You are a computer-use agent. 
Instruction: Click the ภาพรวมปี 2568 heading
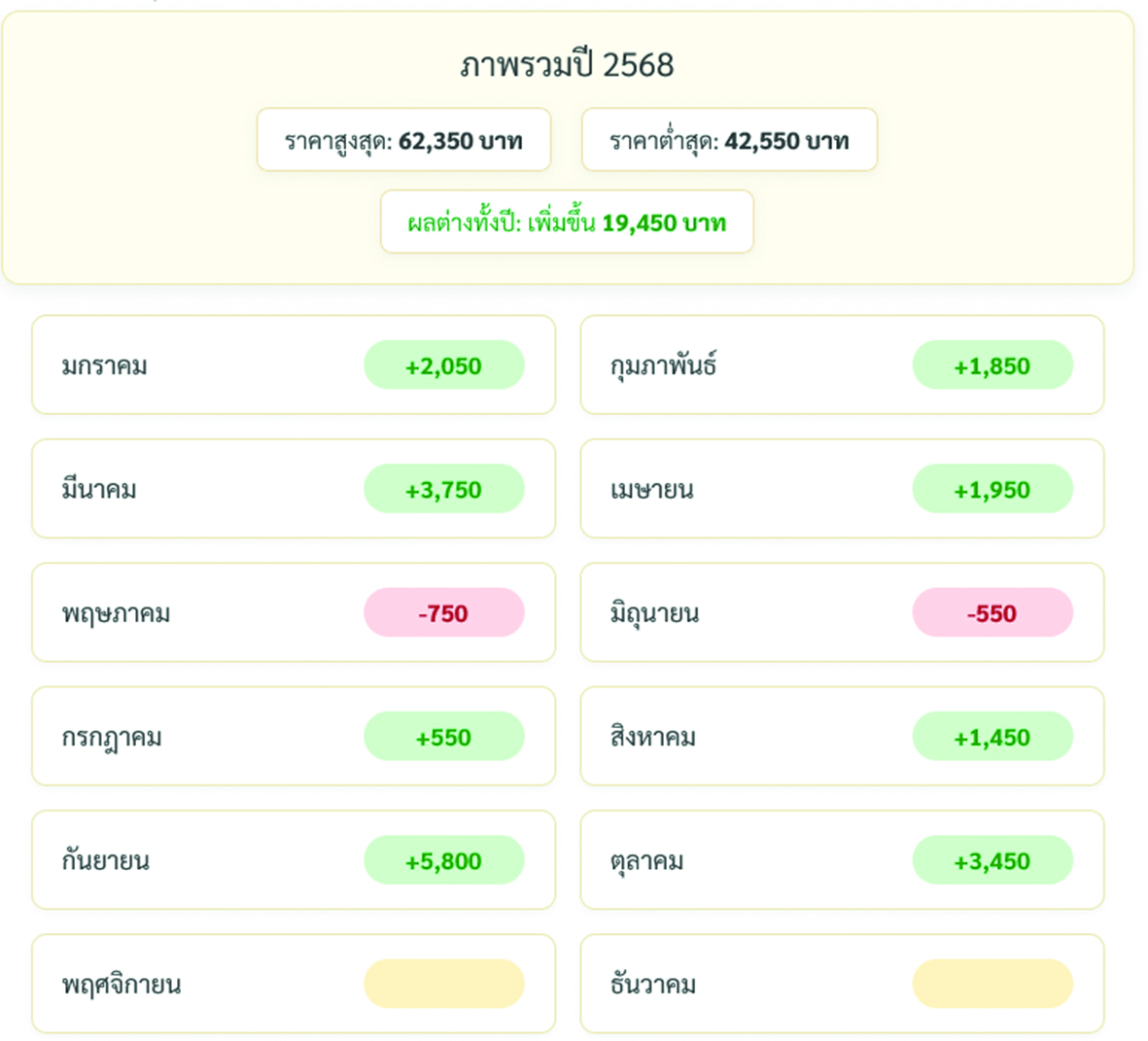tap(567, 66)
